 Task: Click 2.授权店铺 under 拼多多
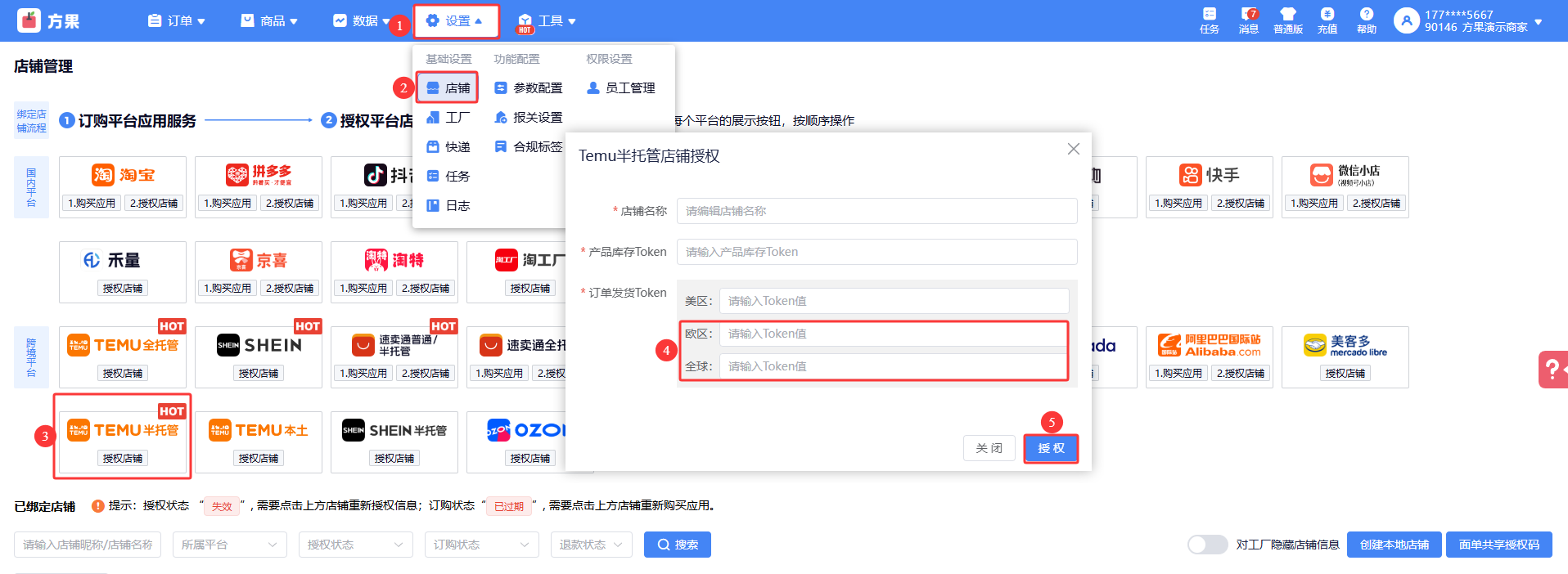coord(290,203)
